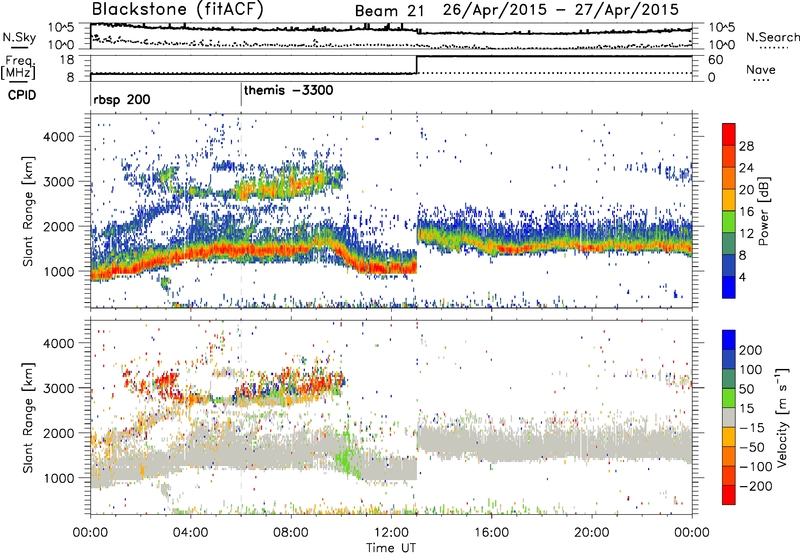Select the -15 tick on Velocity colorbar
This screenshot has width=800, height=554.
point(752,427)
